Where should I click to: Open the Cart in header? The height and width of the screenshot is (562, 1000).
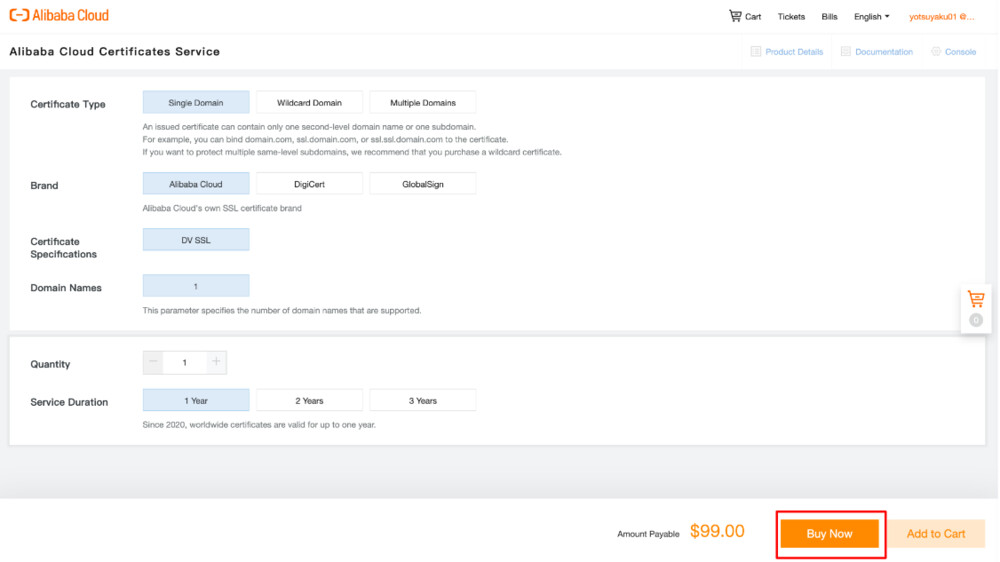point(745,17)
